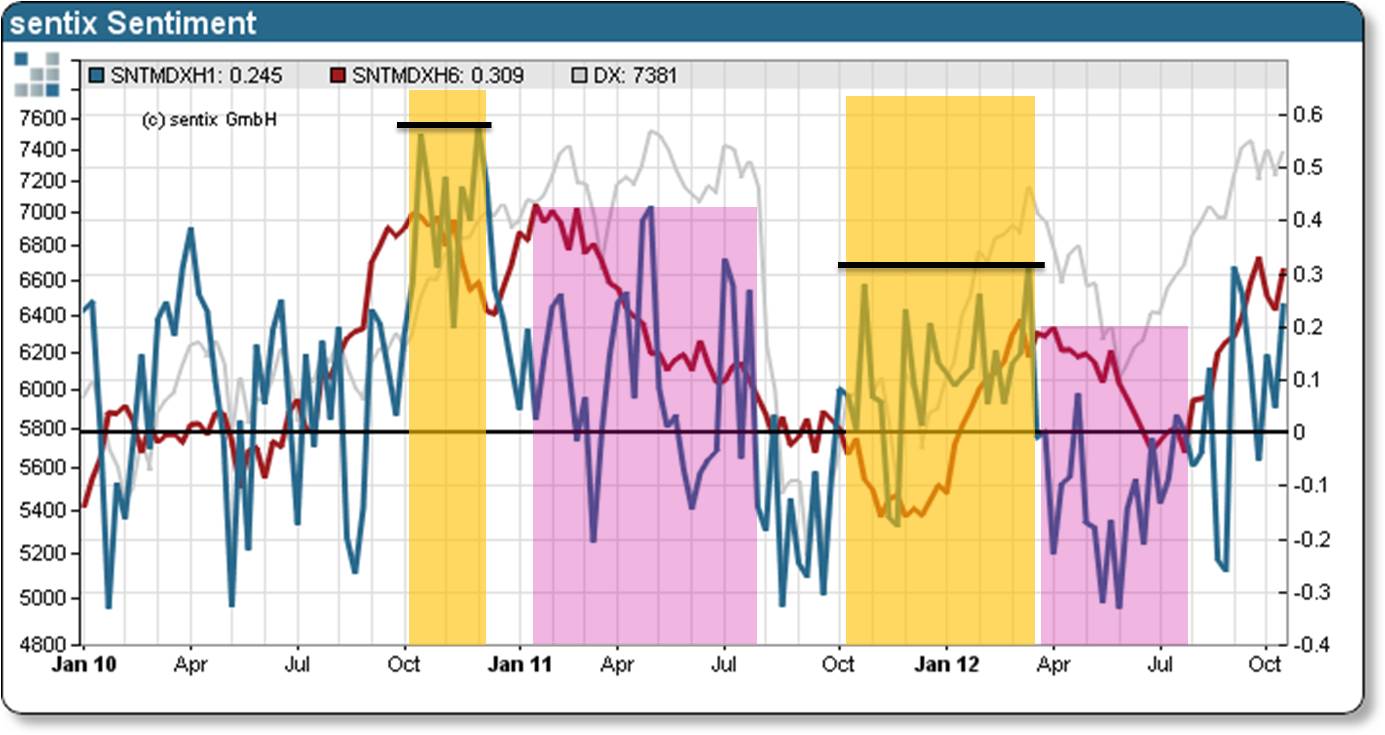Image resolution: width=1385 pixels, height=735 pixels.
Task: Click the 0.1 sentiment axis value
Action: [1308, 380]
